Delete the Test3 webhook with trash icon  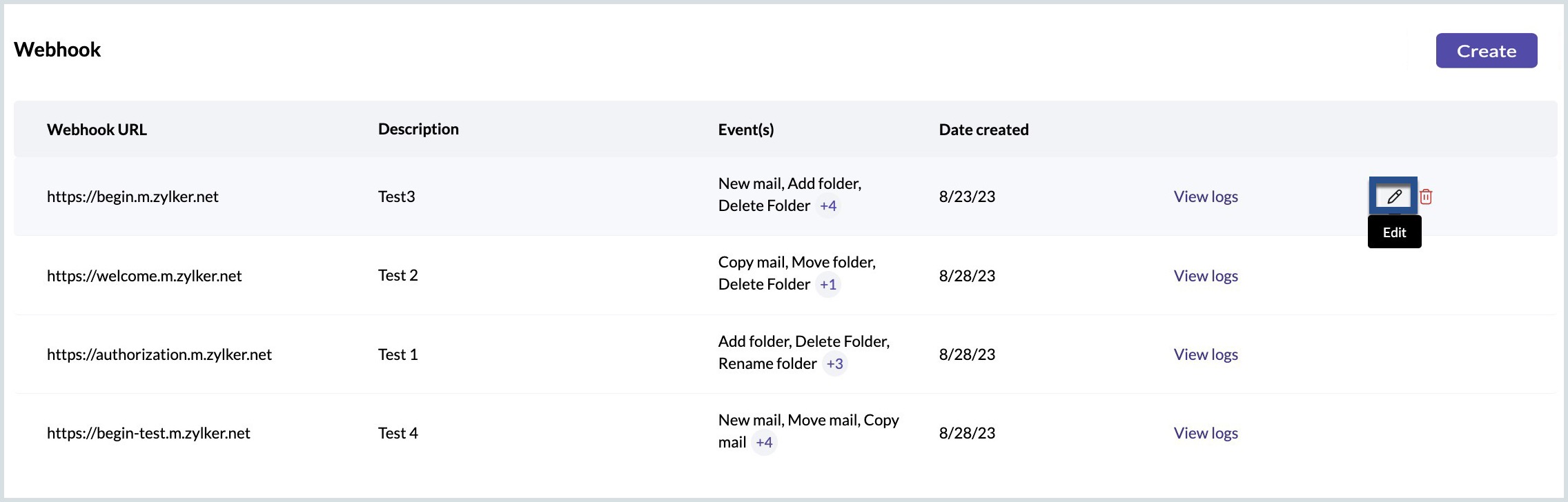coord(1426,197)
